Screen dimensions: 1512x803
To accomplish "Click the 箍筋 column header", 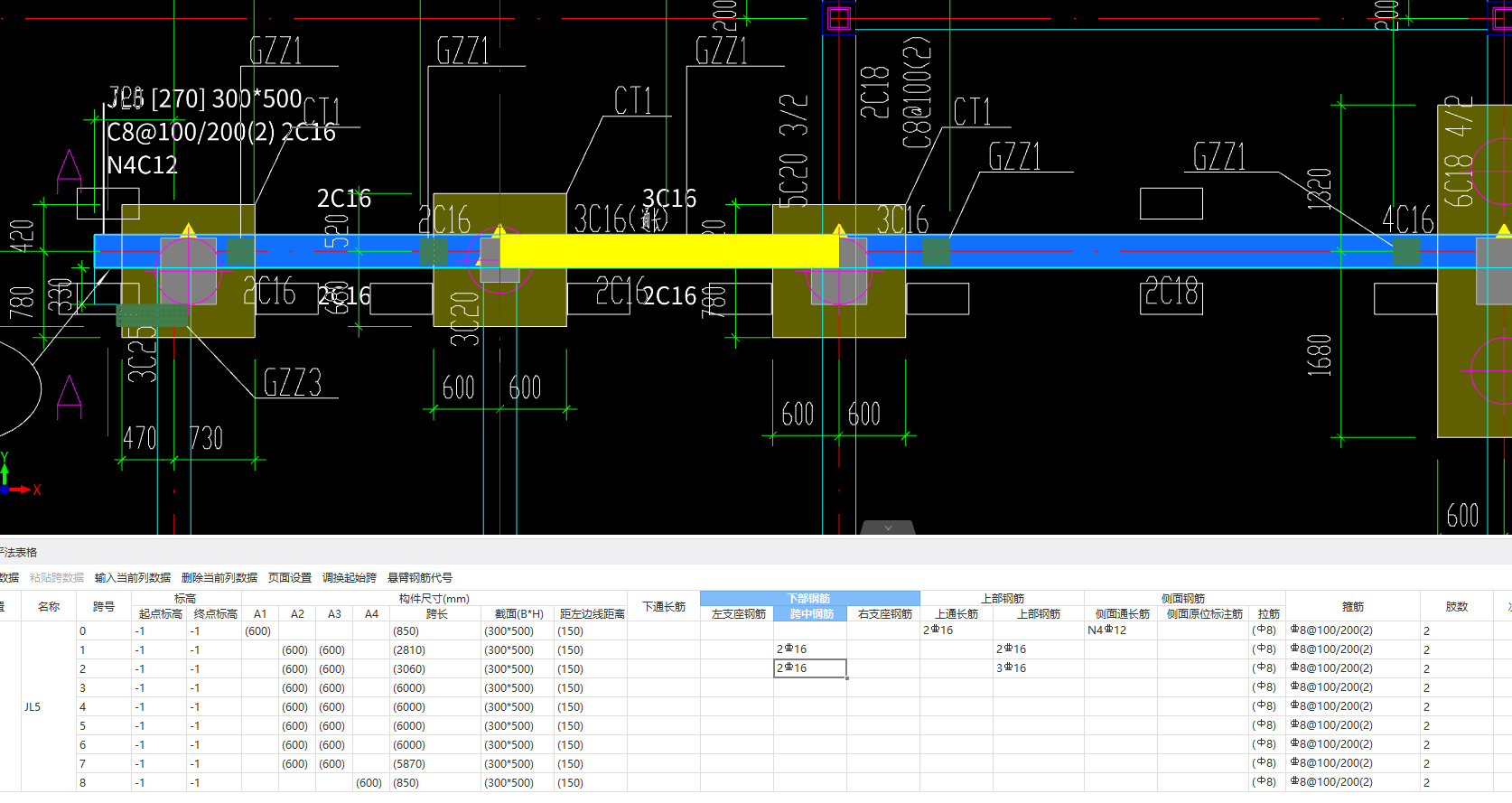I will (1352, 607).
